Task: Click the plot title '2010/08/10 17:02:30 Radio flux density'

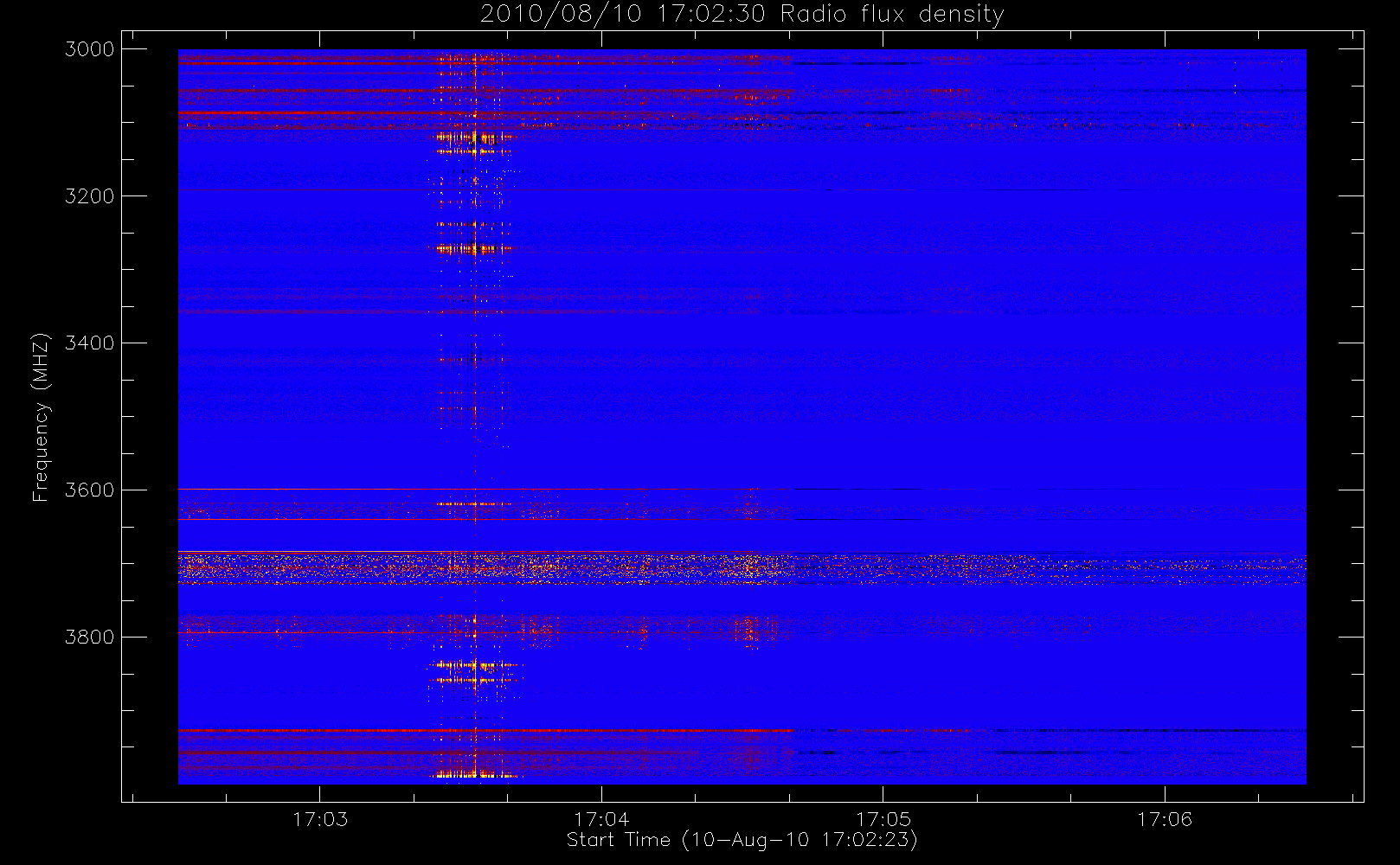Action: [742, 15]
